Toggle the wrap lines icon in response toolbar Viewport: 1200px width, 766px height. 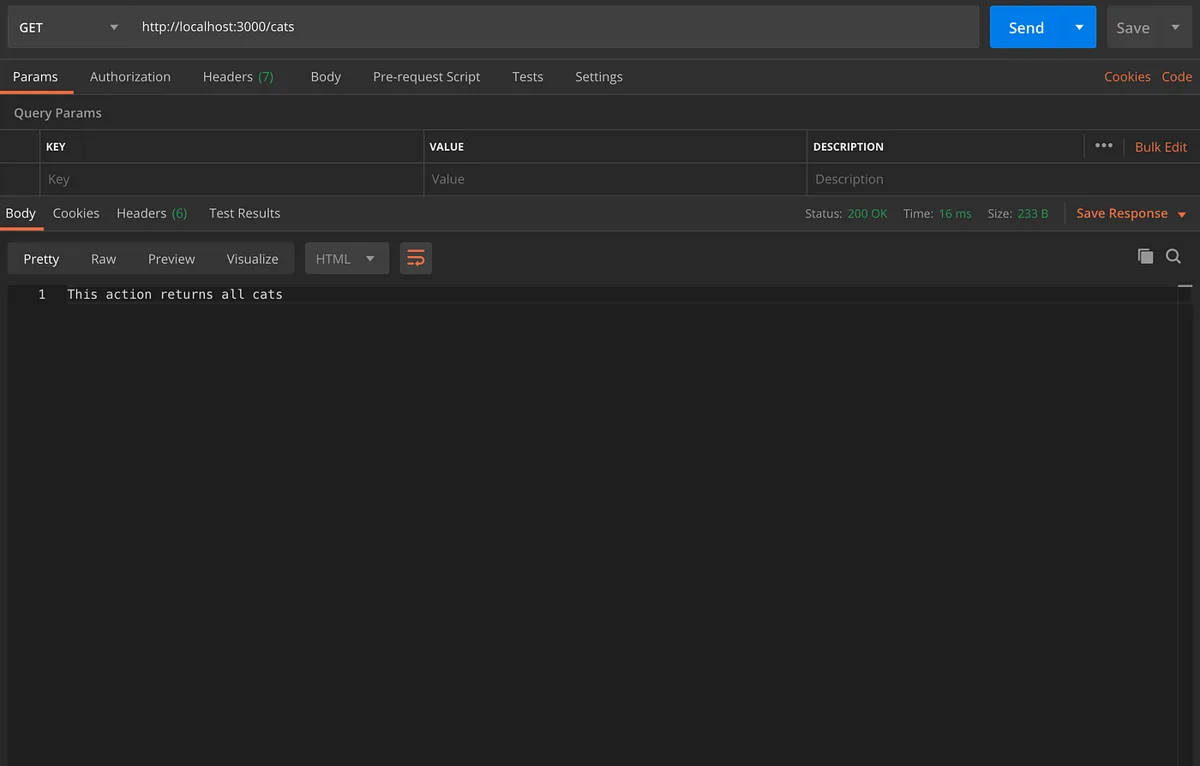(x=416, y=259)
